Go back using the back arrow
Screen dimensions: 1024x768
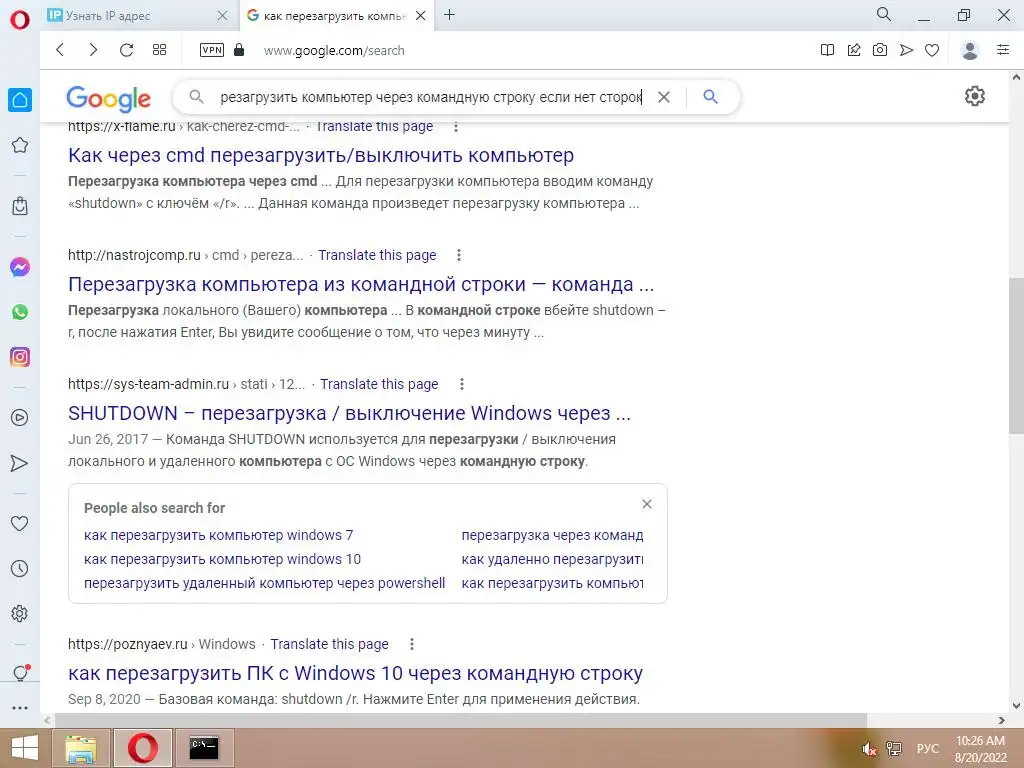pos(60,50)
